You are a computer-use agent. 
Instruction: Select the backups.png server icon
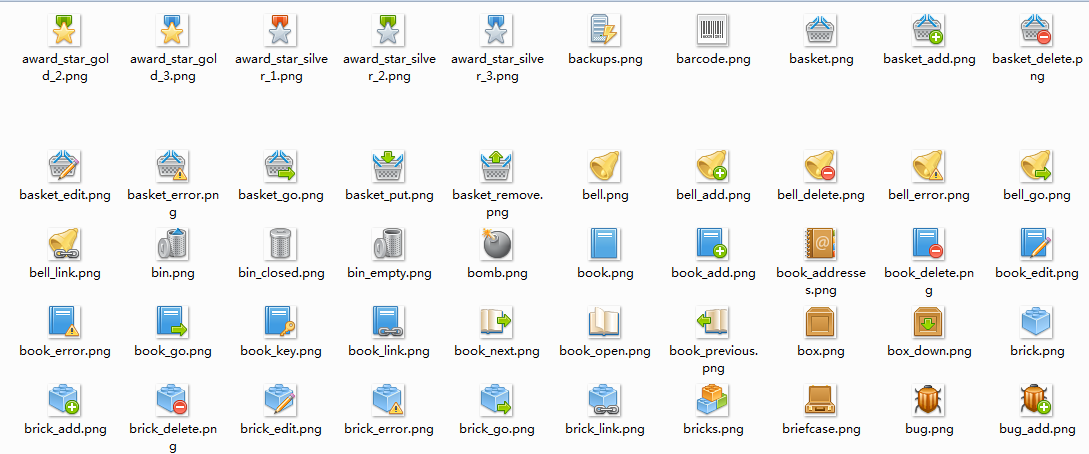point(605,29)
